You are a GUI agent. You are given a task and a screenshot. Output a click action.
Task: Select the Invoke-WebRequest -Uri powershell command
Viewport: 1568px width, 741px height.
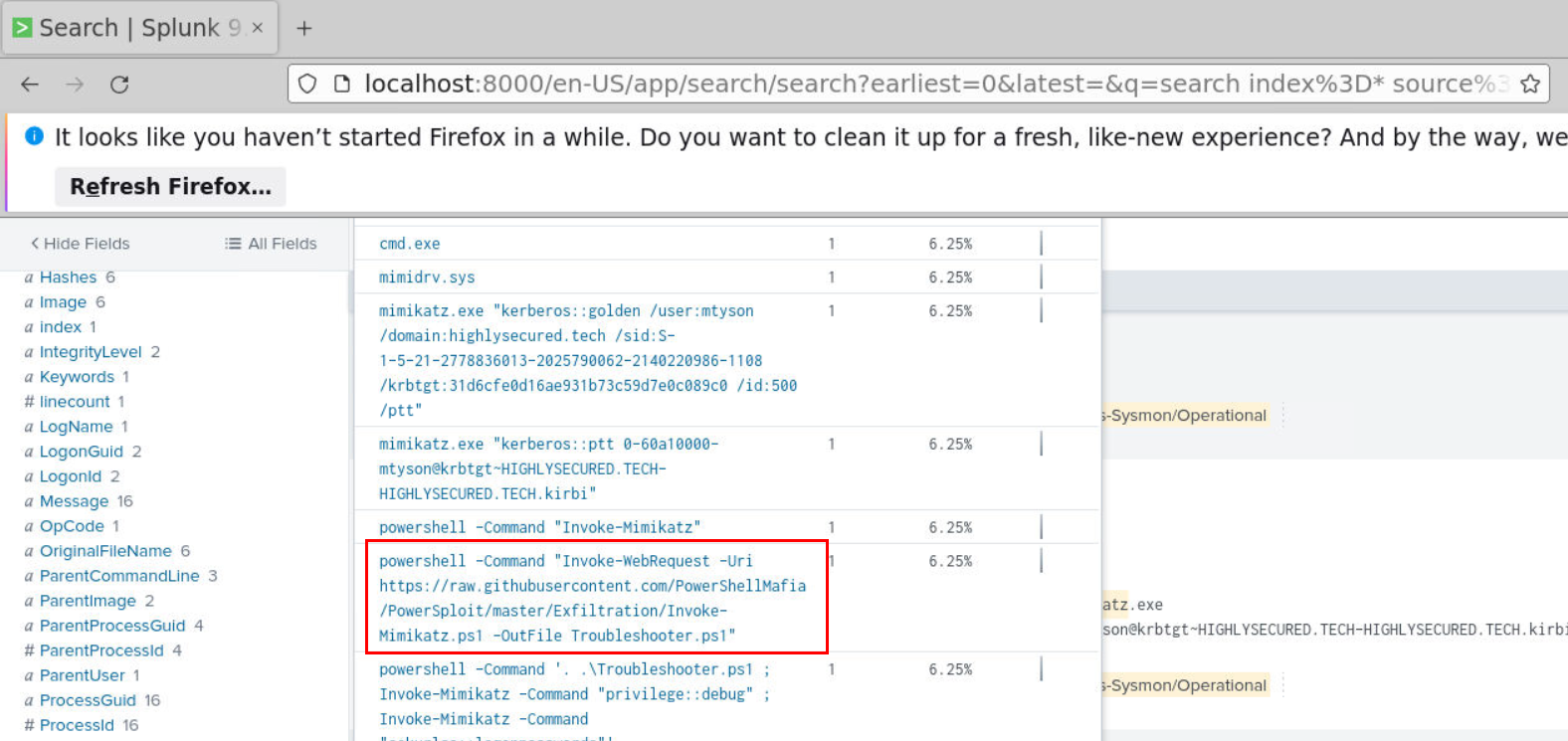pyautogui.click(x=593, y=598)
